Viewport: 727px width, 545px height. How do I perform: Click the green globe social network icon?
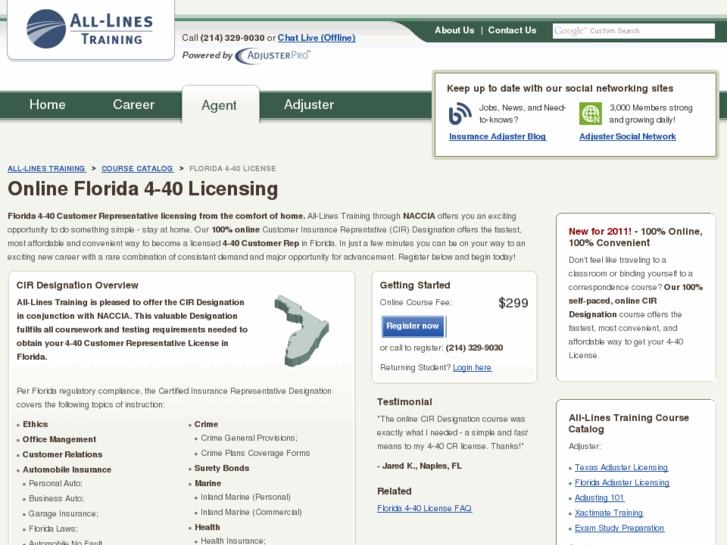tap(590, 114)
